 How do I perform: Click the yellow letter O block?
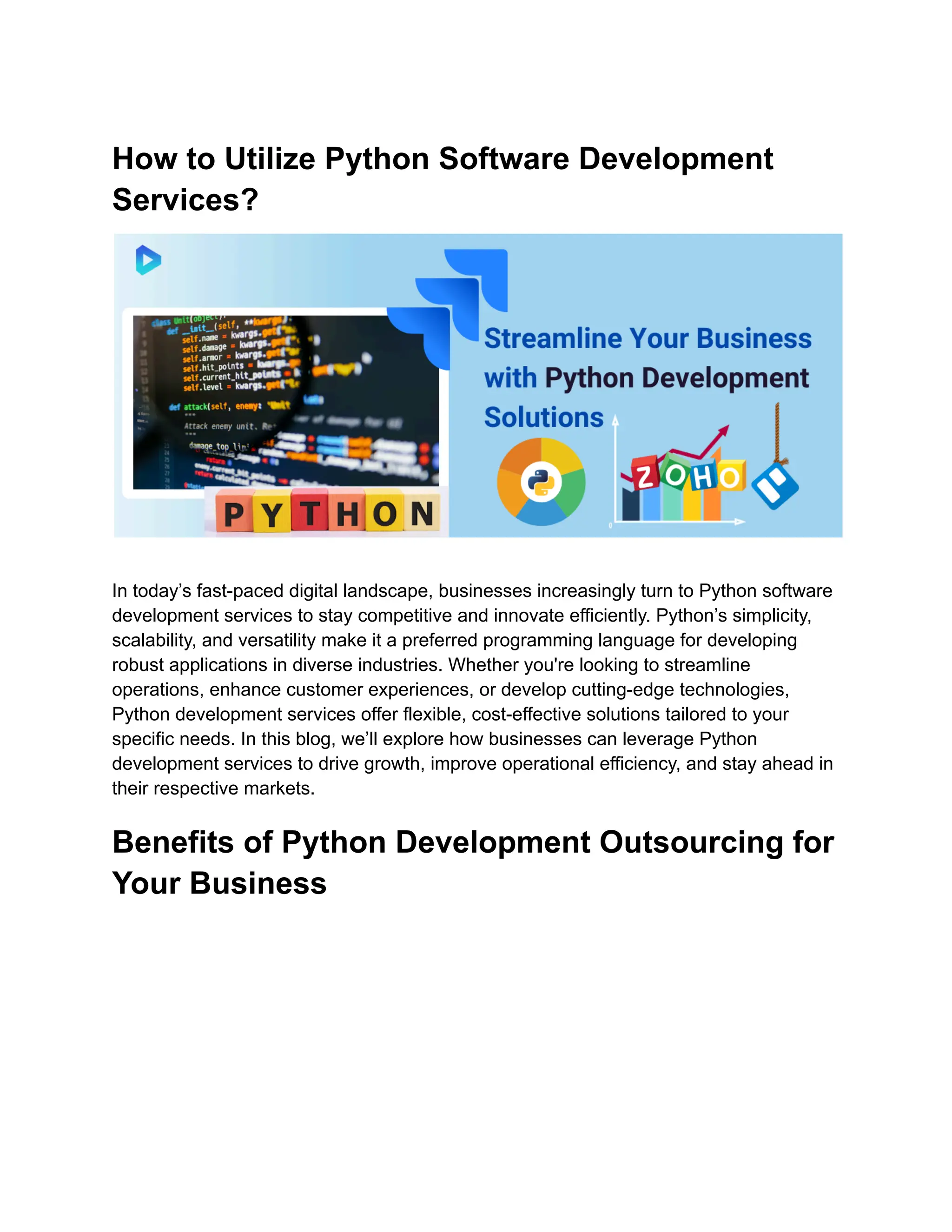[x=384, y=513]
